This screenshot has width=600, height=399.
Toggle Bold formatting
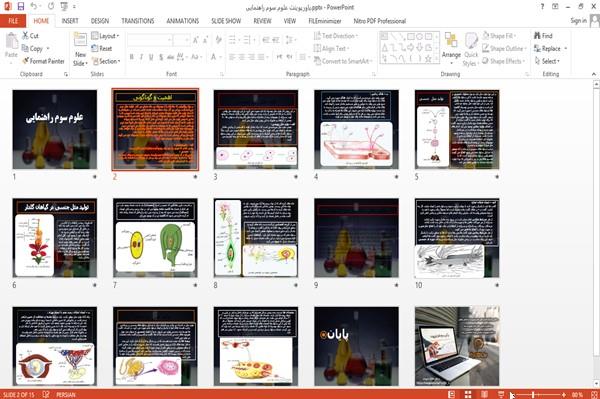(132, 57)
